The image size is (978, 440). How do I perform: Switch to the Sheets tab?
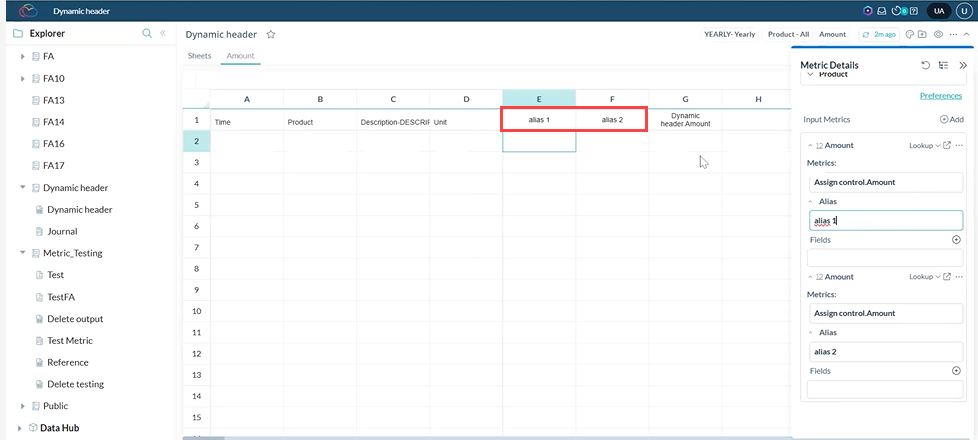click(199, 56)
